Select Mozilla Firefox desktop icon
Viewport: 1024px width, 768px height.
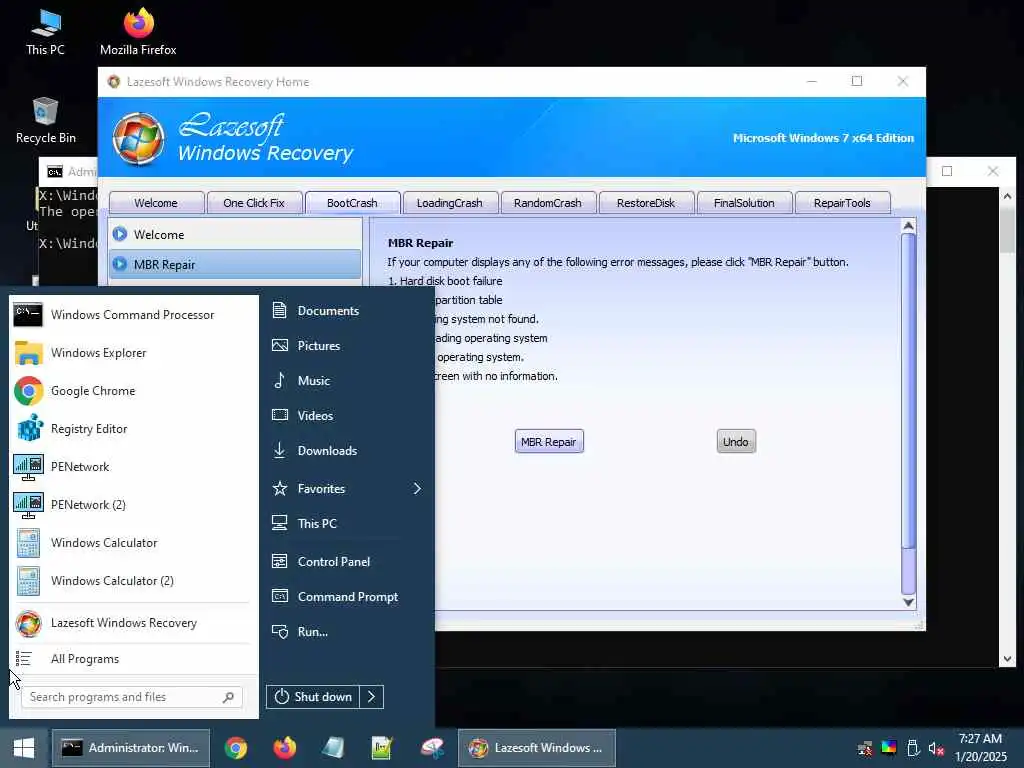(x=138, y=32)
